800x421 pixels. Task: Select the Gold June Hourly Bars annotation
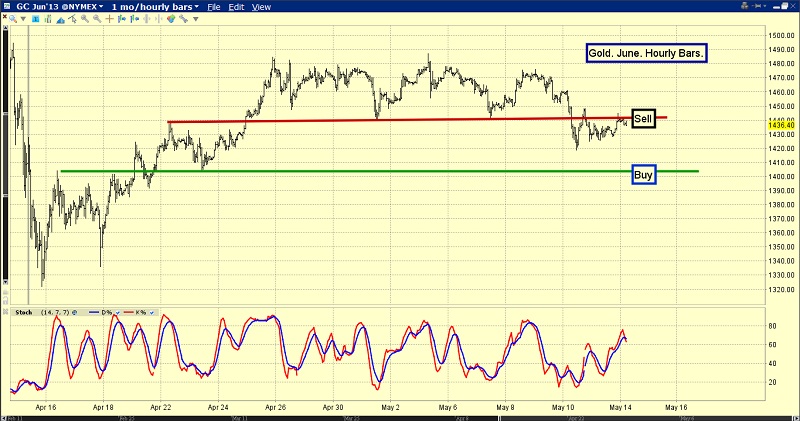(646, 52)
